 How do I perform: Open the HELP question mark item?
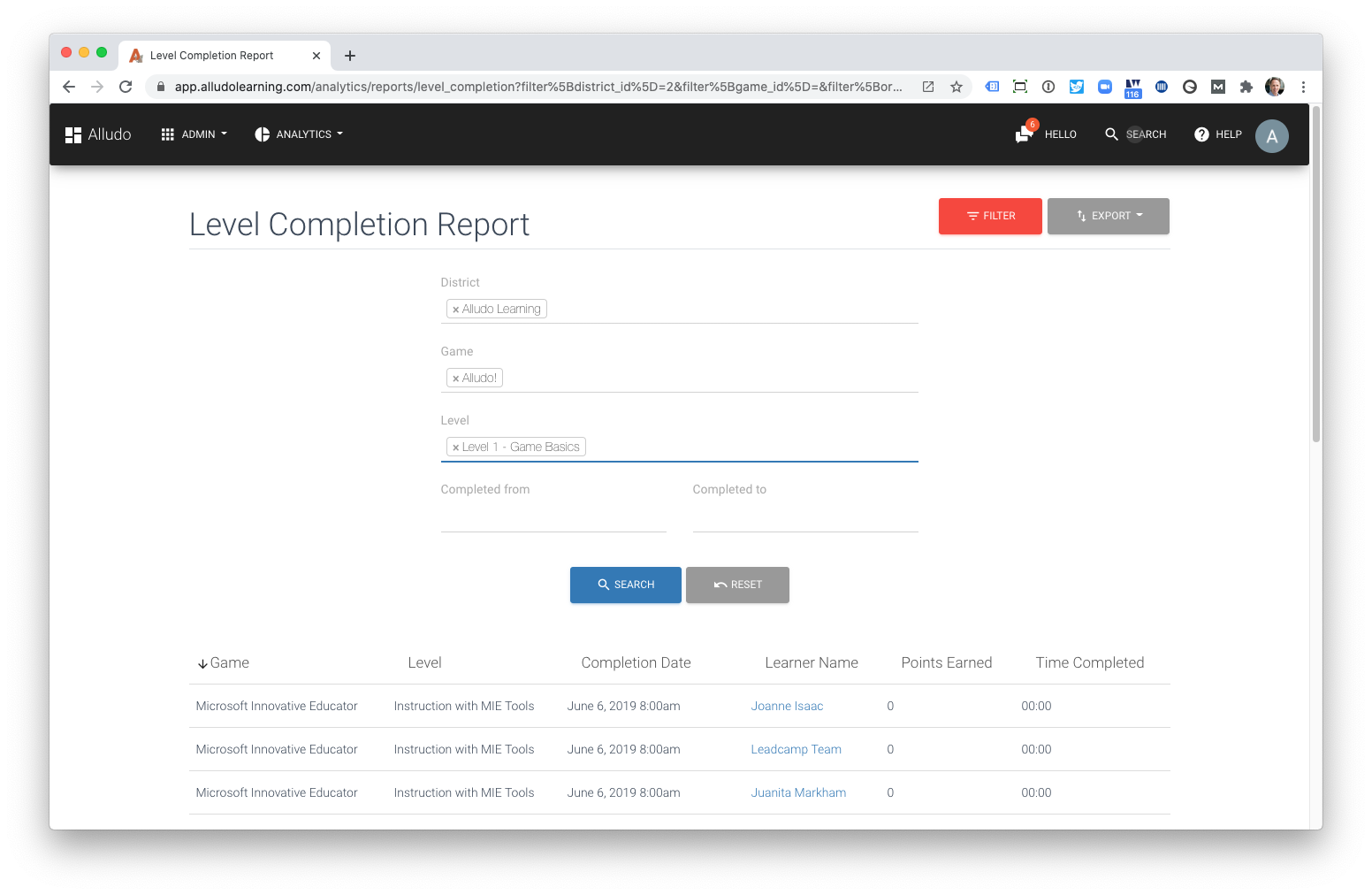(x=1218, y=134)
